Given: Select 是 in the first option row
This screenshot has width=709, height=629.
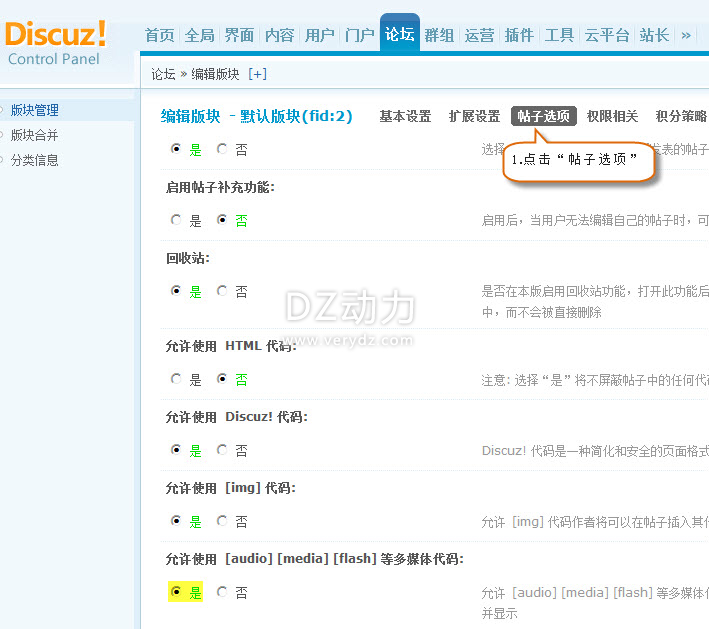Looking at the screenshot, I should coord(176,149).
